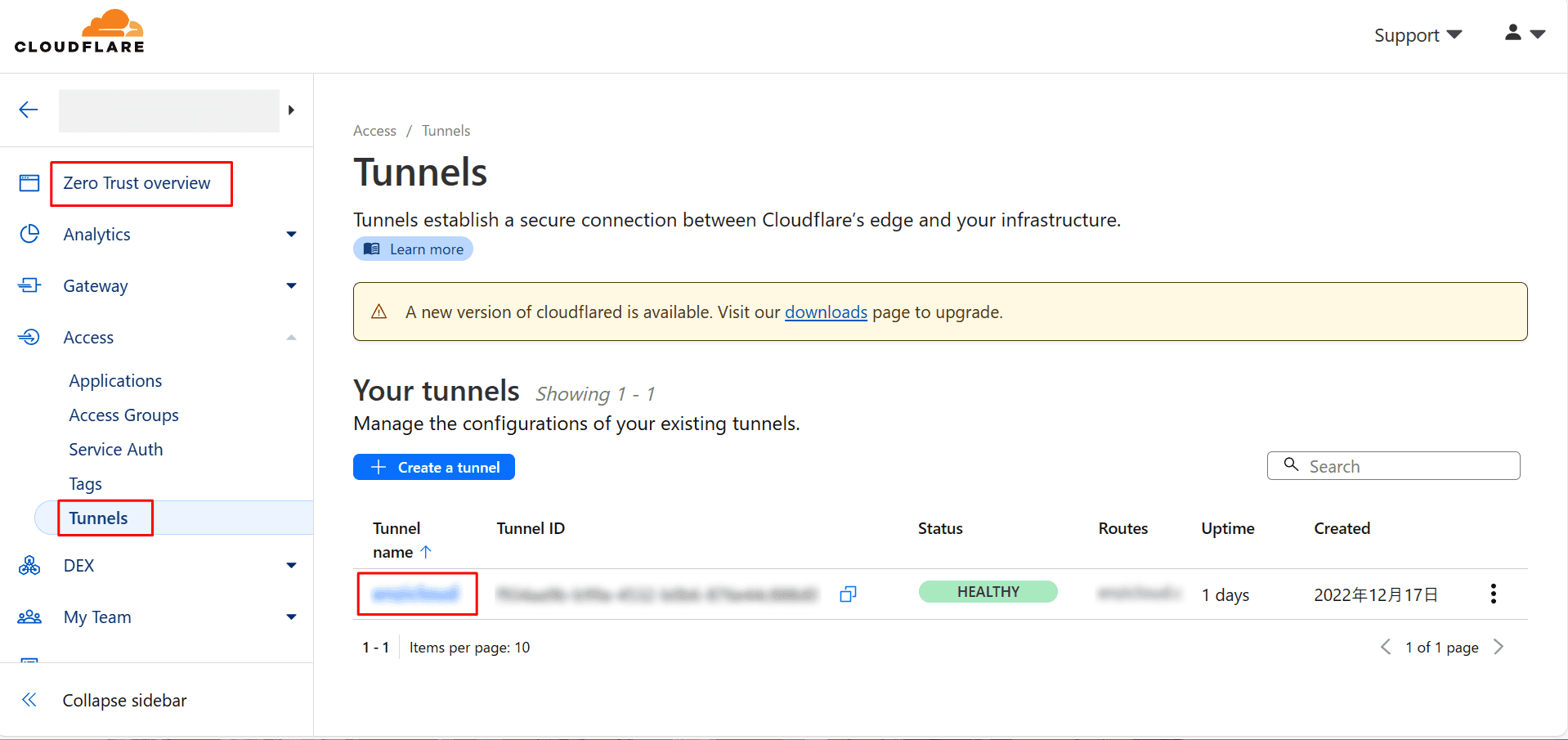Open the Support dropdown menu

click(1417, 35)
